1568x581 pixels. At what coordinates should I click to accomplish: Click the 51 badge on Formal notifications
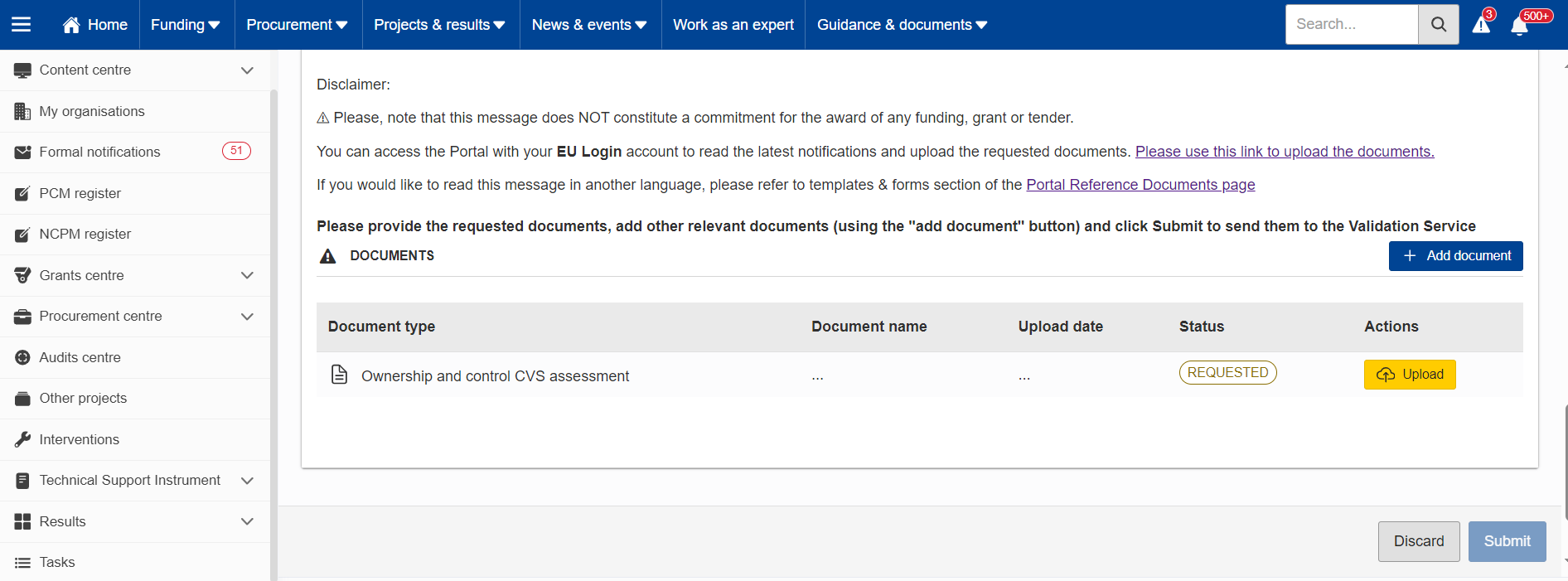(236, 151)
